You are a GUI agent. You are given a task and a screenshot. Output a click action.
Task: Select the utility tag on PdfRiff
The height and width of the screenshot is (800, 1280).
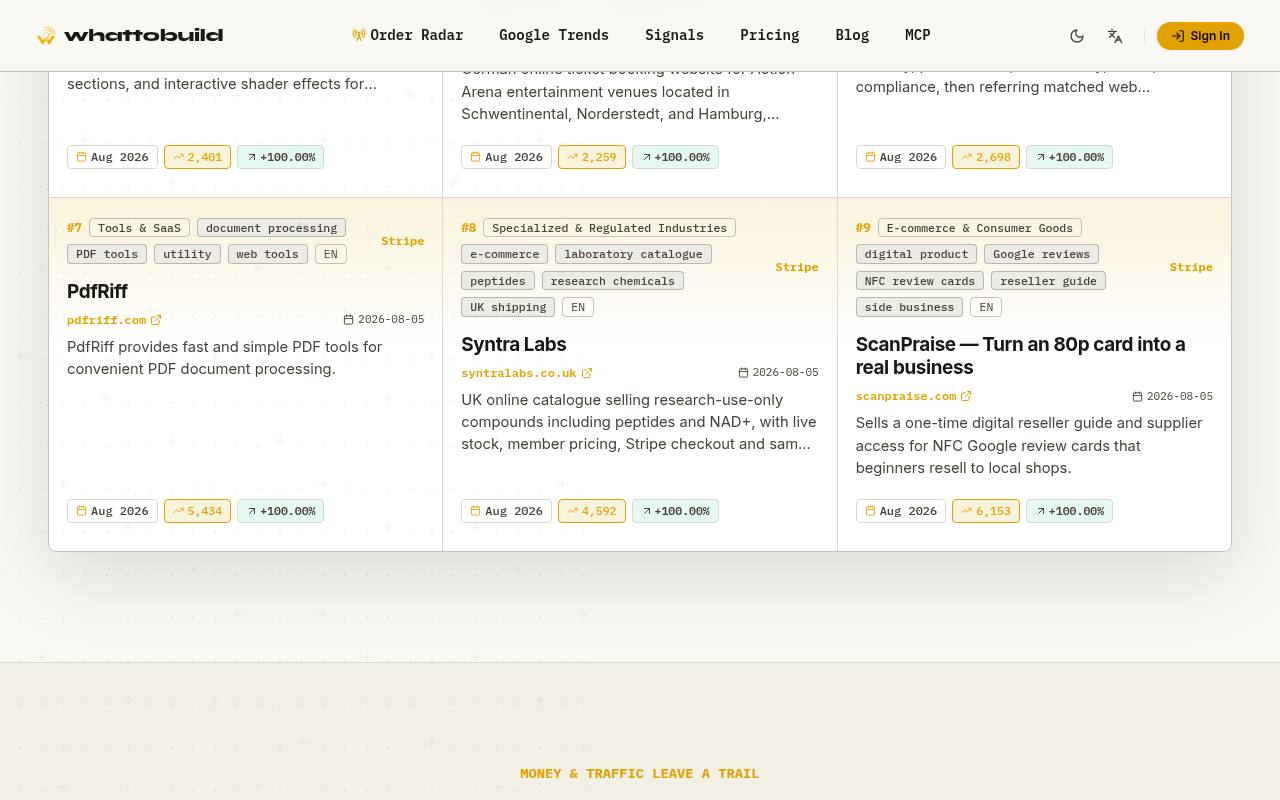pos(187,254)
